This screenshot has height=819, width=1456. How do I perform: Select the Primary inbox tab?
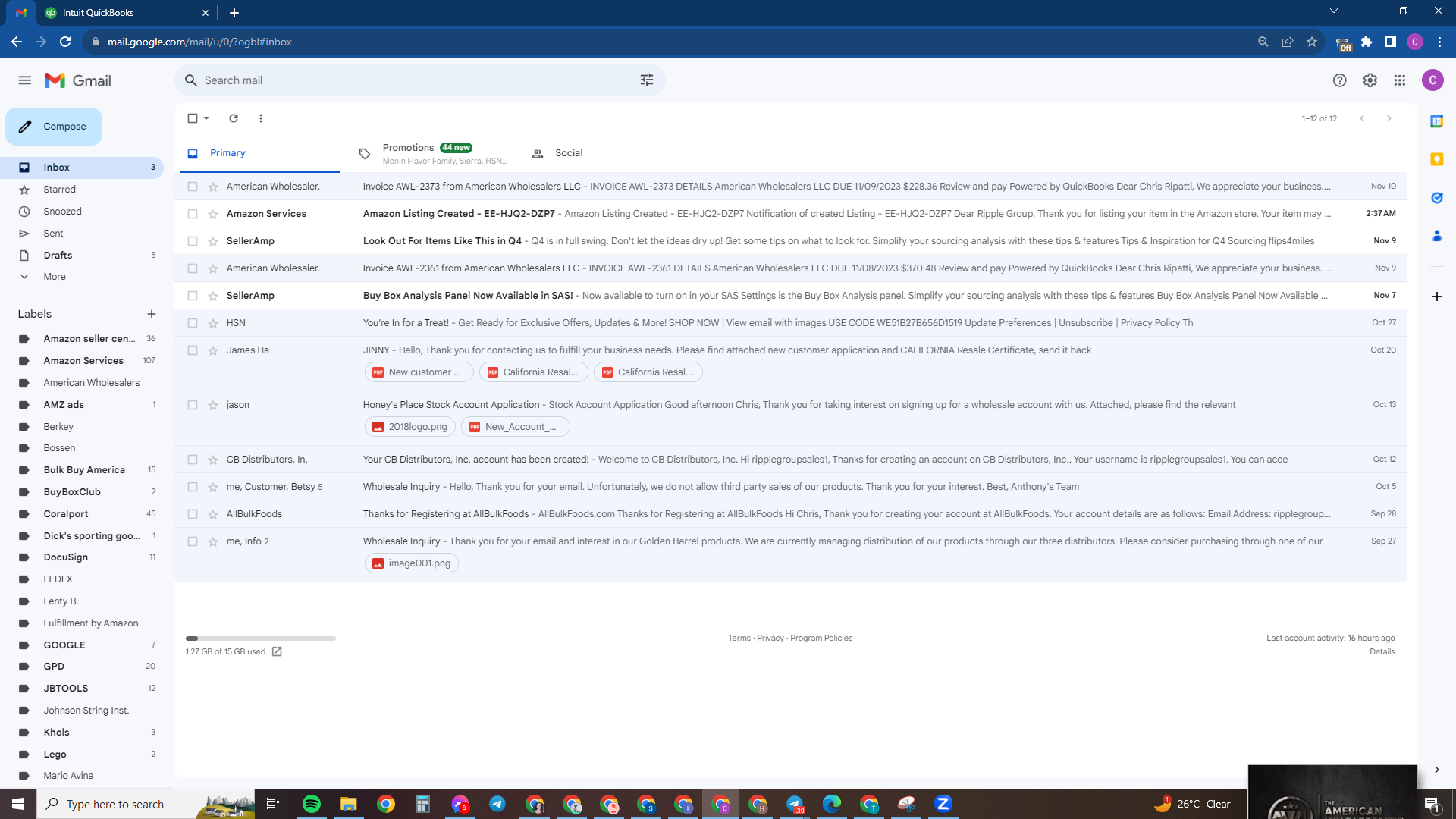[x=260, y=153]
